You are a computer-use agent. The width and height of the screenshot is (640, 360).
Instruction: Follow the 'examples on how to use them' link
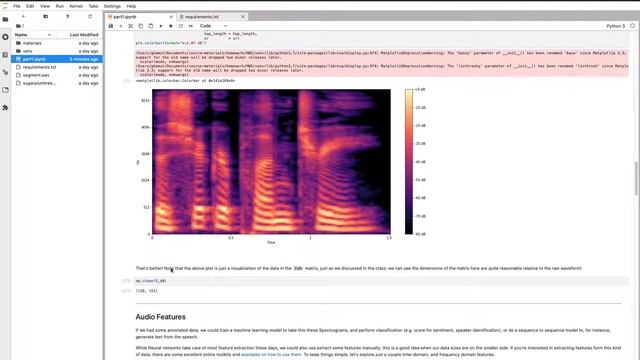pos(271,354)
